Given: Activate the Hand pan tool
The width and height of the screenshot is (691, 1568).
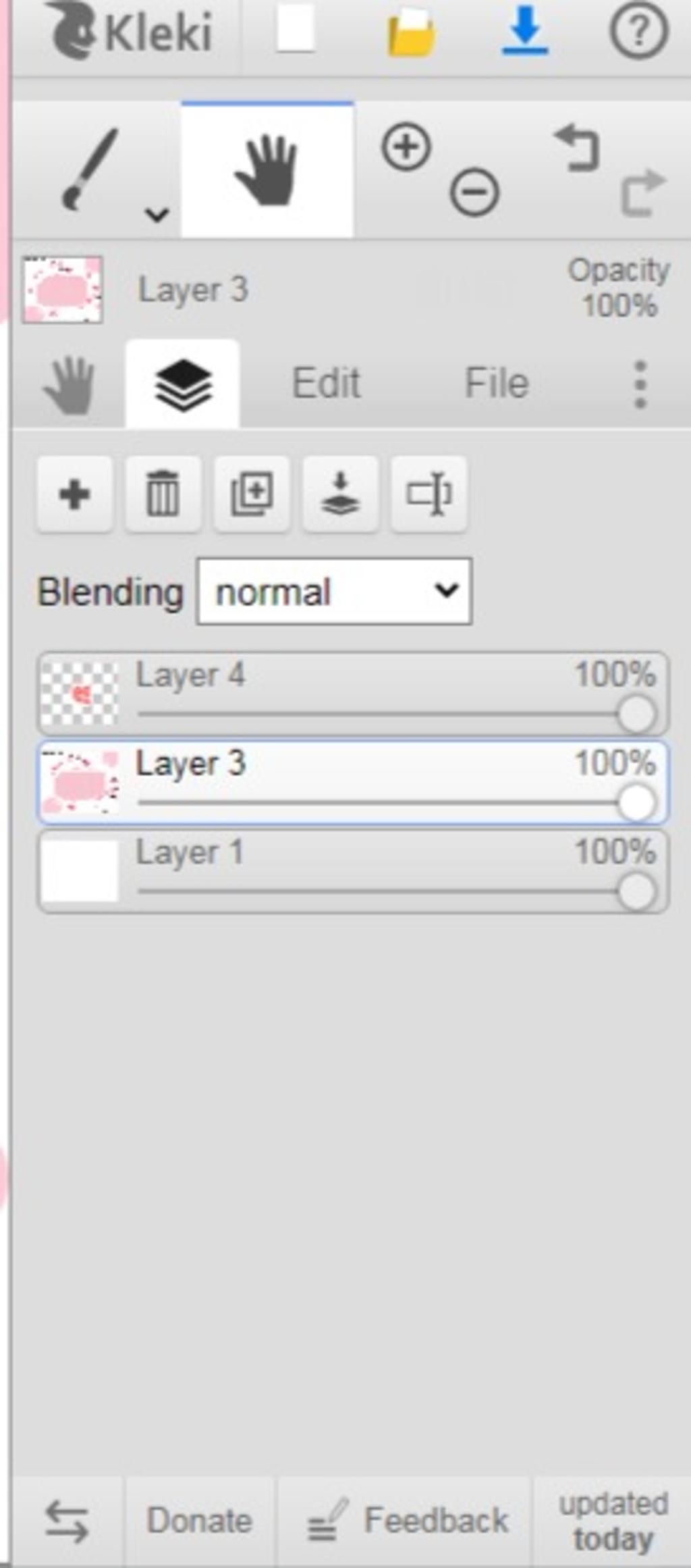Looking at the screenshot, I should click(x=267, y=170).
